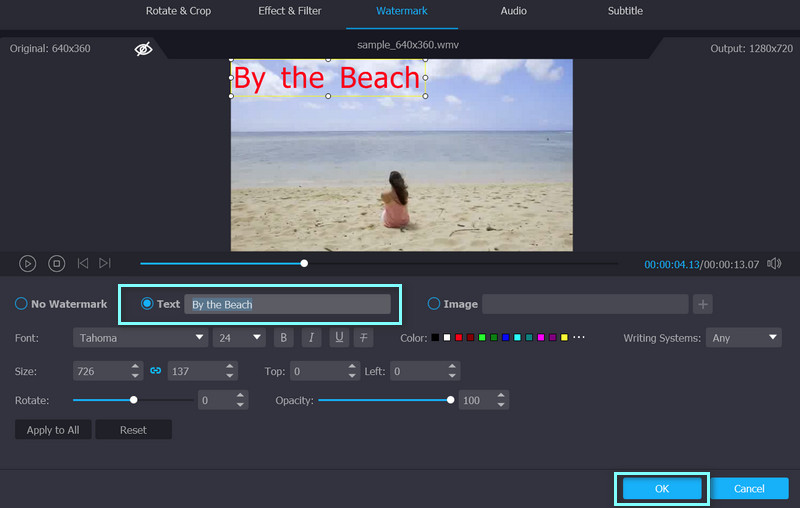Select the Image watermark option
The height and width of the screenshot is (508, 800).
pos(435,304)
